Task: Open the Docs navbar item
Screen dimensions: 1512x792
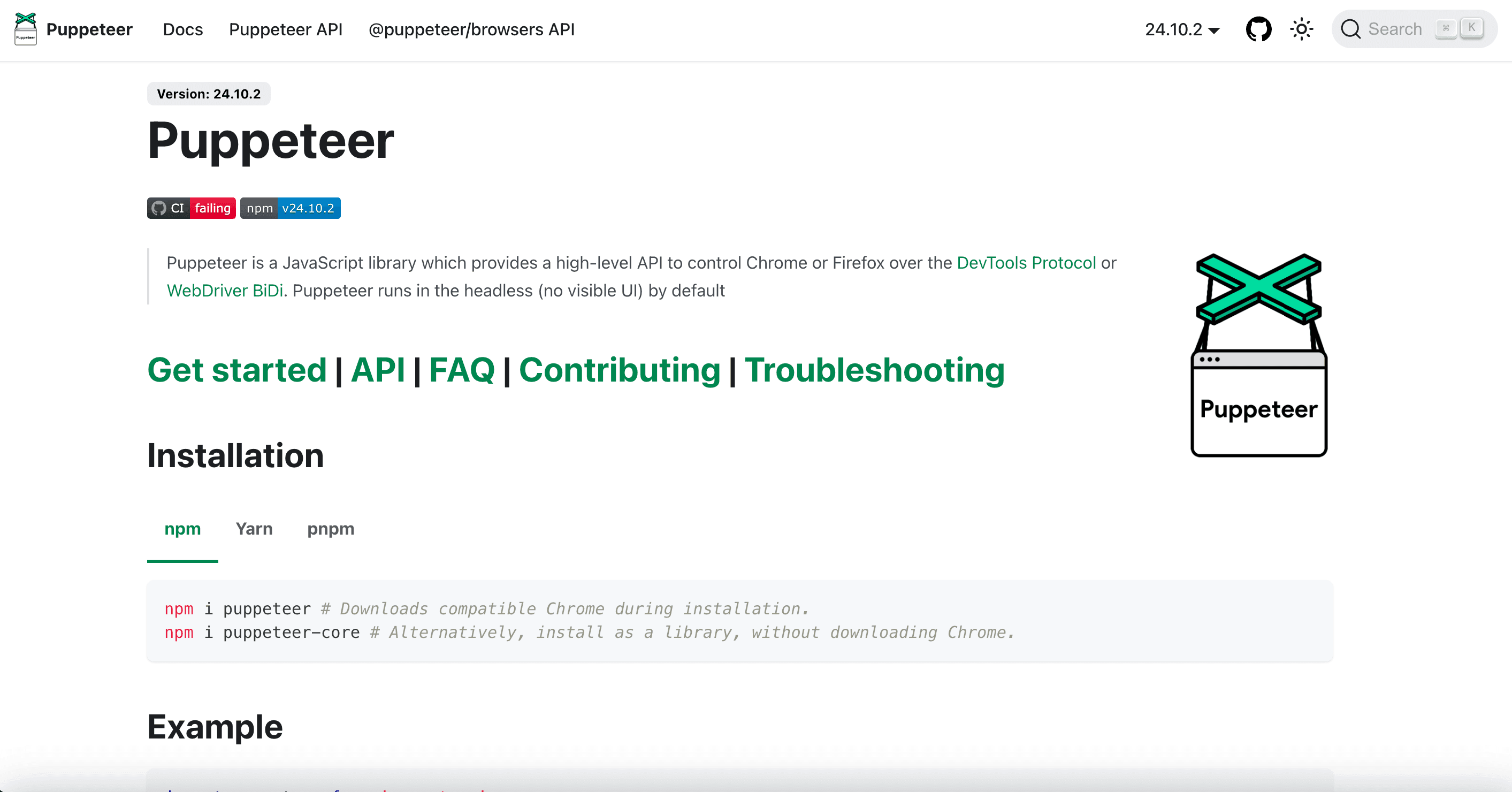Action: tap(182, 29)
